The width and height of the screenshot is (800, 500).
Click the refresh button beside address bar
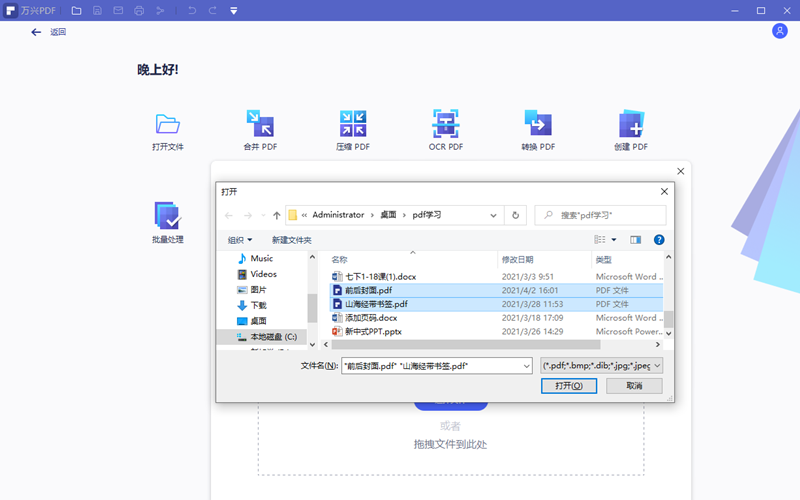tap(516, 215)
